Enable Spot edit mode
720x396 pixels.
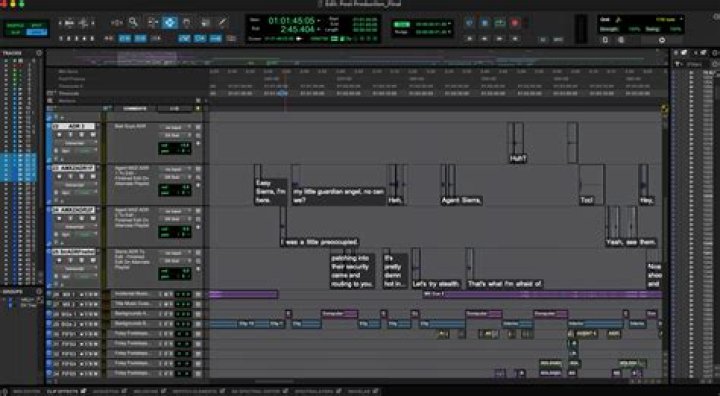36,25
